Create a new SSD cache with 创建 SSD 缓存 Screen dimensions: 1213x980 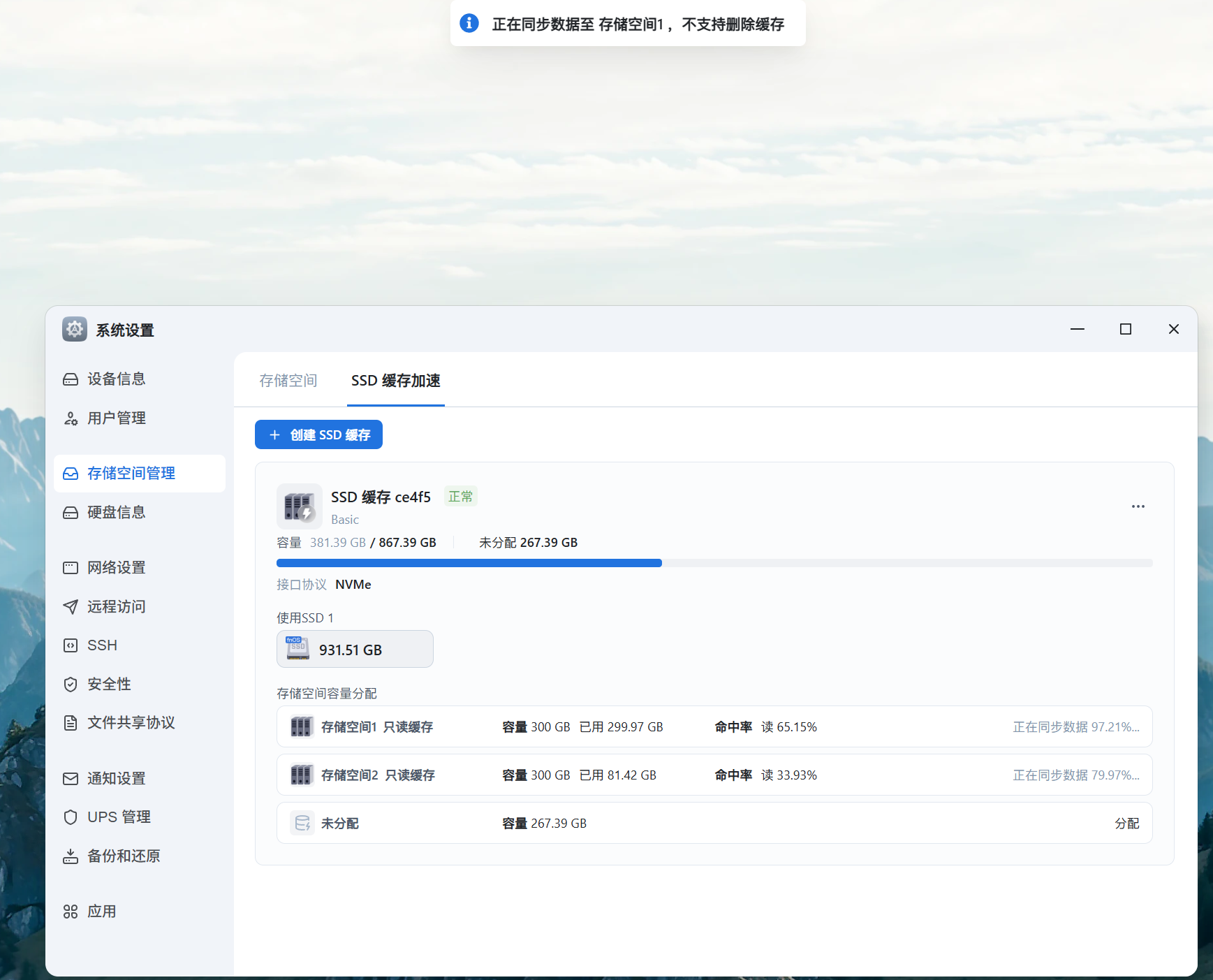click(318, 434)
